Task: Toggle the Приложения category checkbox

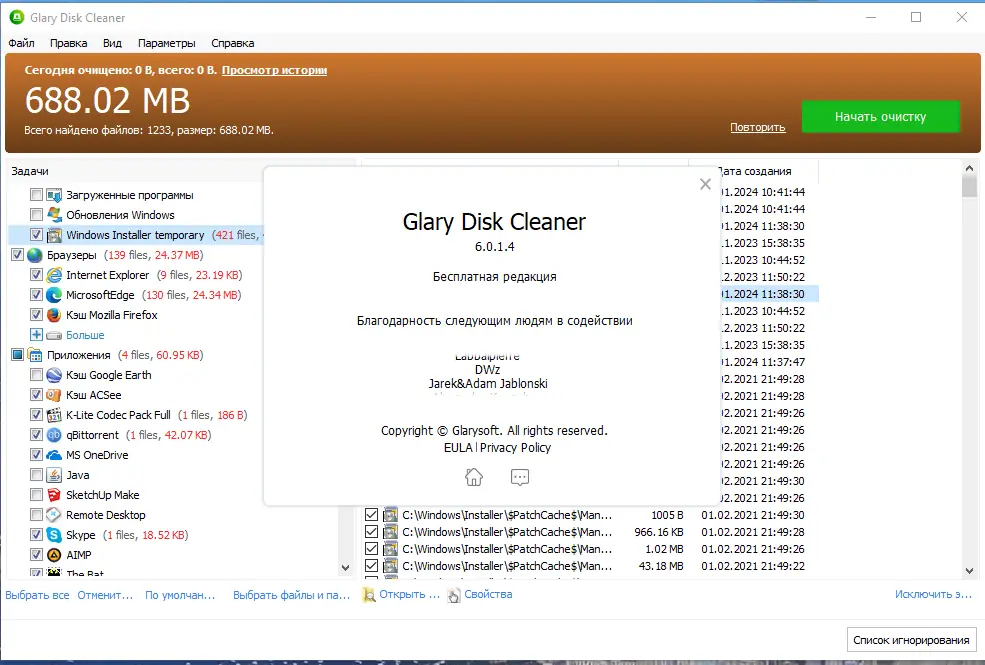Action: click(18, 355)
